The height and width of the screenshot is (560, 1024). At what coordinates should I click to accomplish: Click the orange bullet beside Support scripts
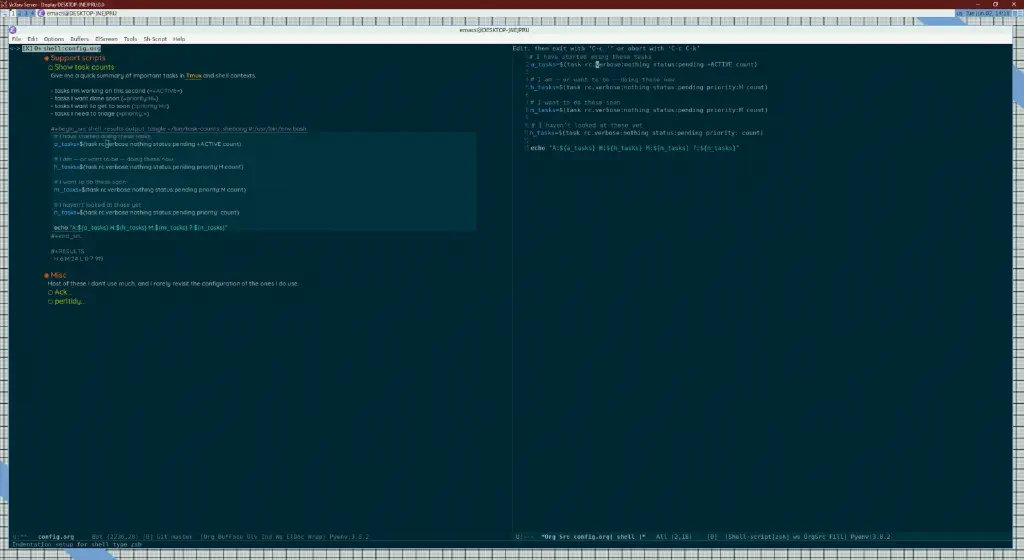tap(46, 58)
